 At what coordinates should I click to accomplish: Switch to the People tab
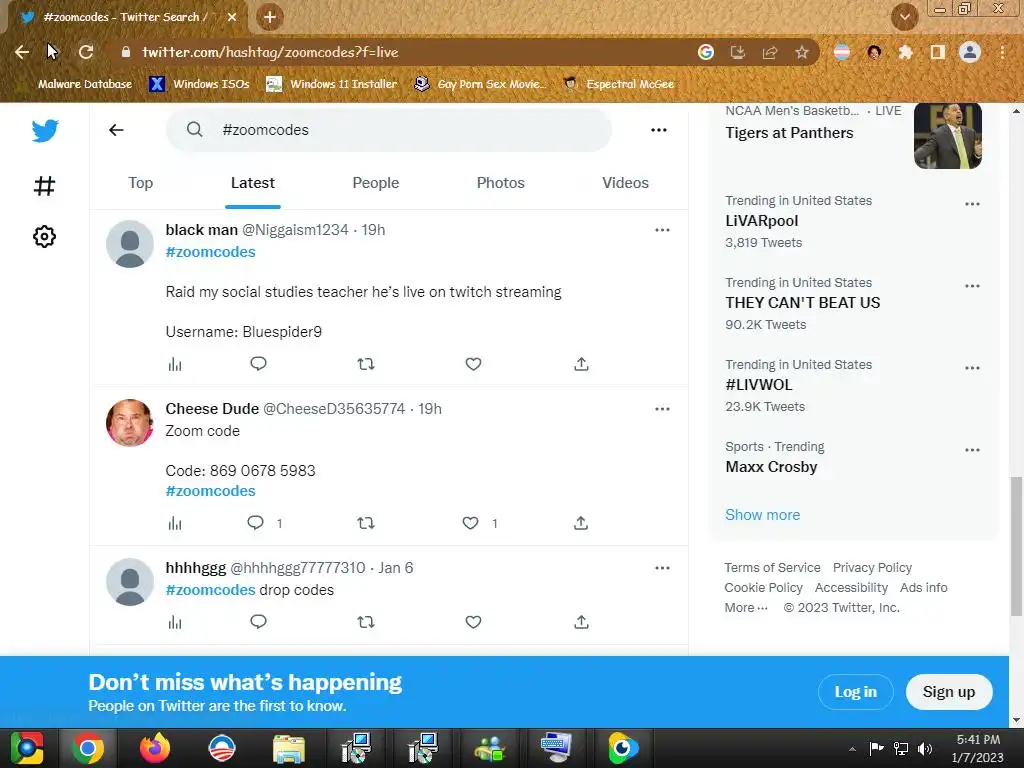(376, 183)
